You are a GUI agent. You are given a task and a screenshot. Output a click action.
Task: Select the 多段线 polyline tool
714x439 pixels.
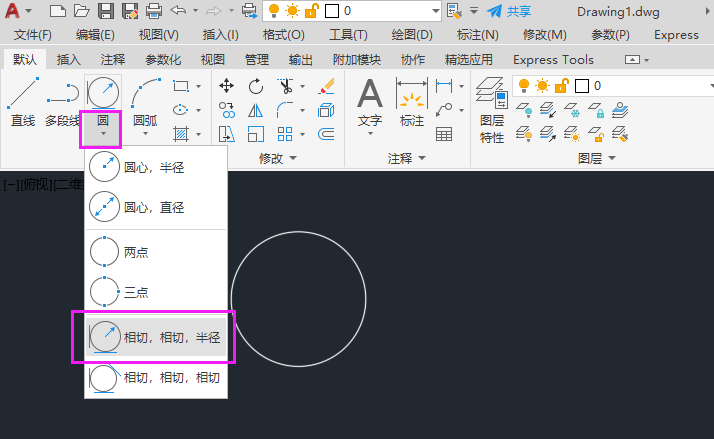point(62,102)
